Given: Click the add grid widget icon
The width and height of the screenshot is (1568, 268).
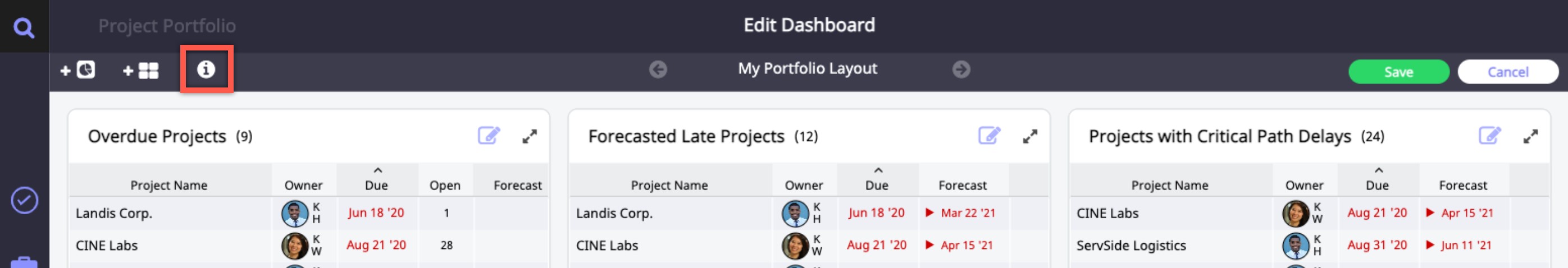Looking at the screenshot, I should [x=141, y=71].
